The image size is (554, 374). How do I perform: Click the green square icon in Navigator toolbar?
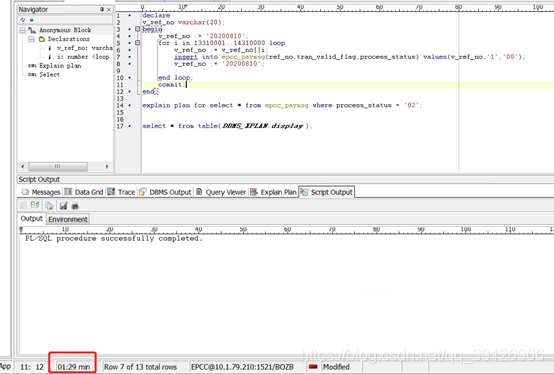[31, 20]
